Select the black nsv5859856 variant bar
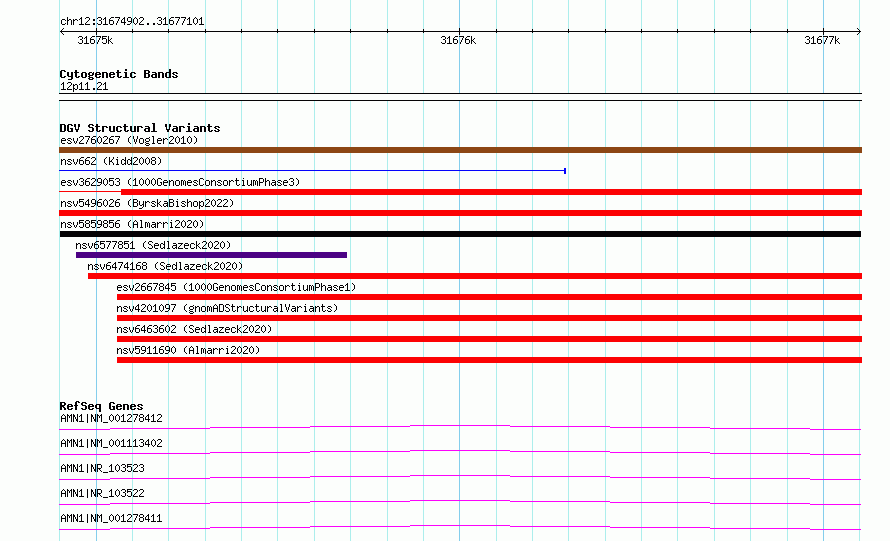The height and width of the screenshot is (541, 890). tap(460, 234)
